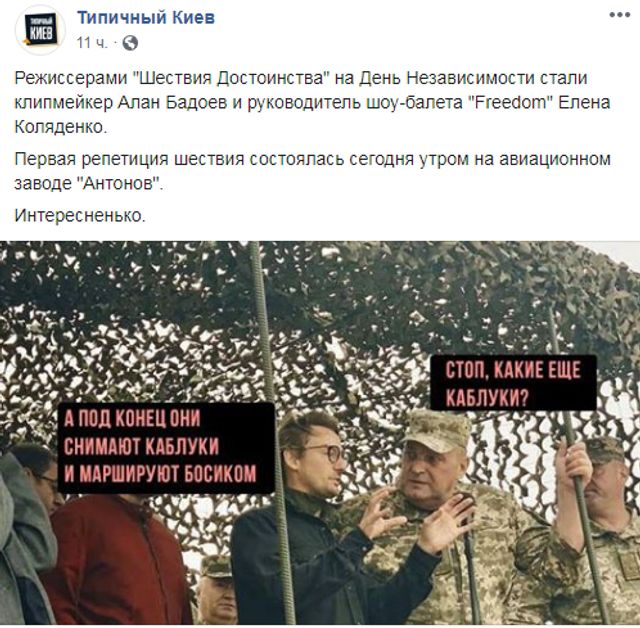Click "Freedom" in the post text
Image resolution: width=640 pixels, height=628 pixels.
510,102
